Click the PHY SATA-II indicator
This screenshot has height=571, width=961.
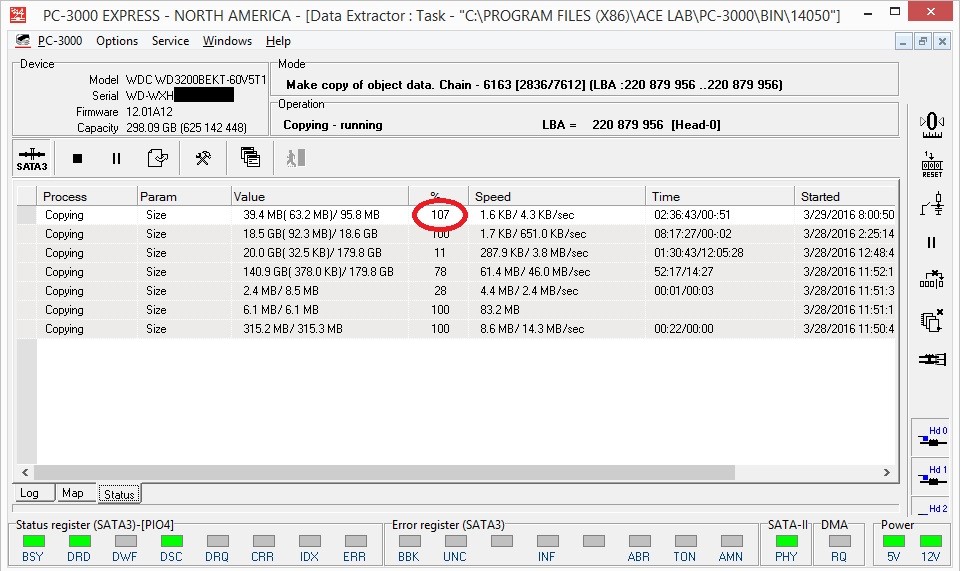coord(786,541)
